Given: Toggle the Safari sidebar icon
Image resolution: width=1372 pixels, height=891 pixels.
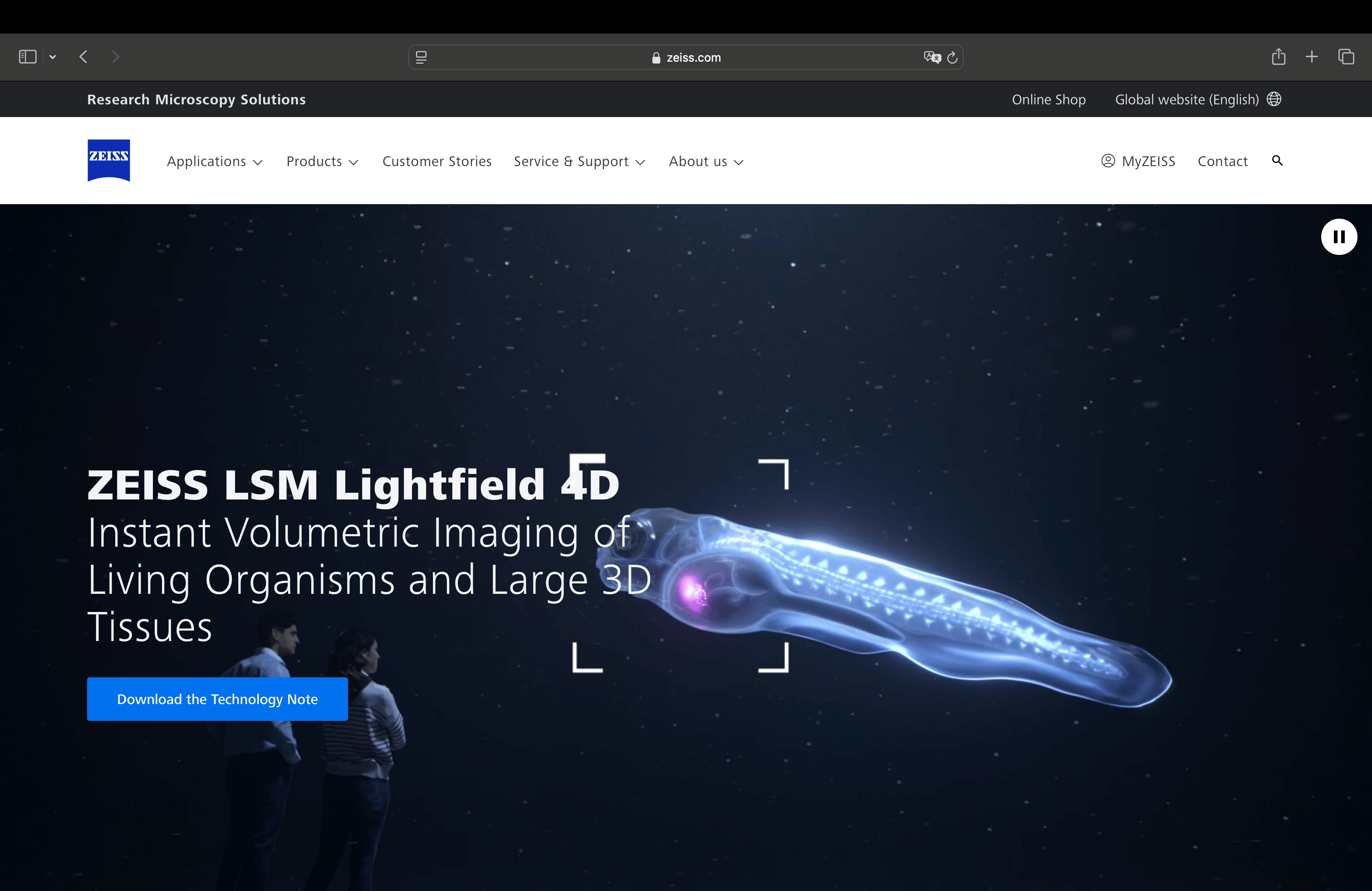Looking at the screenshot, I should click(27, 56).
